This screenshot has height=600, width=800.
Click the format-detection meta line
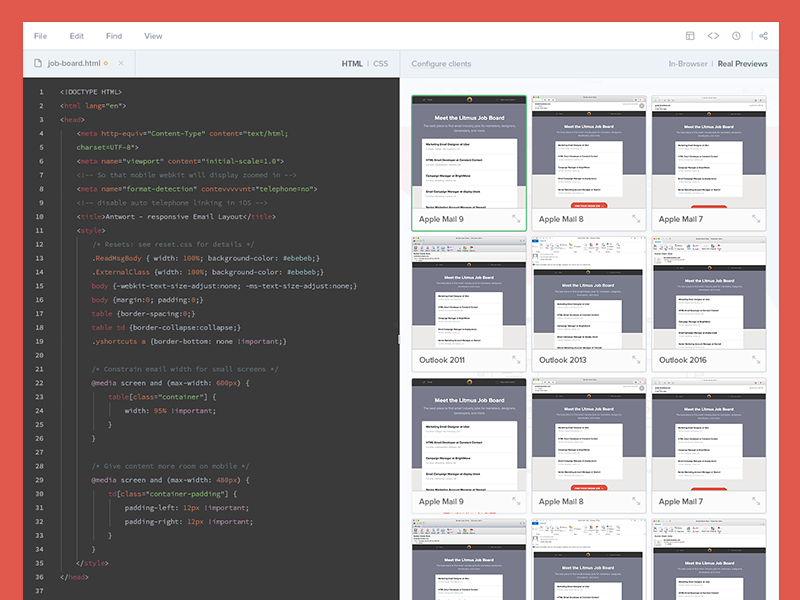(x=197, y=189)
